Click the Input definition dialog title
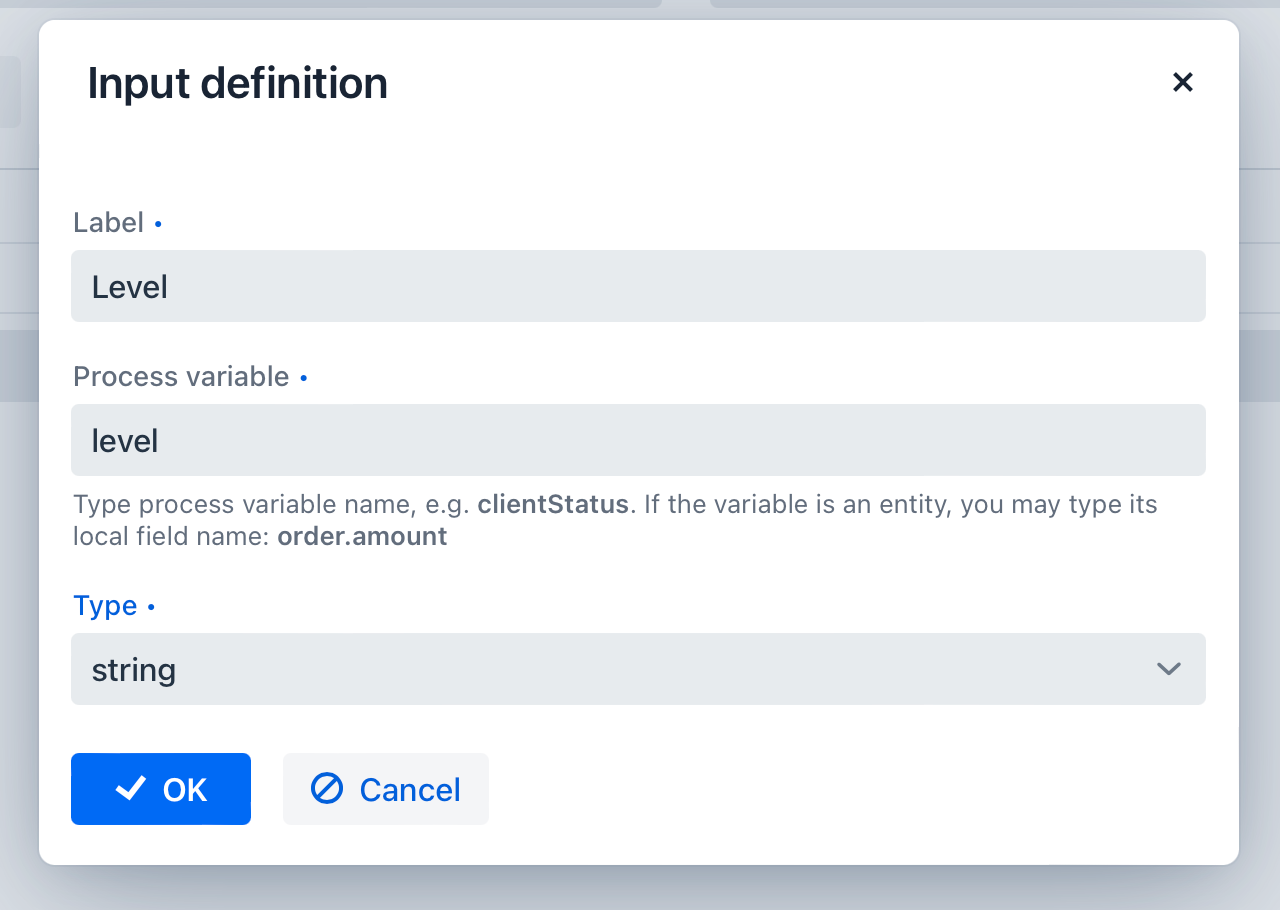Viewport: 1280px width, 910px height. tap(238, 83)
